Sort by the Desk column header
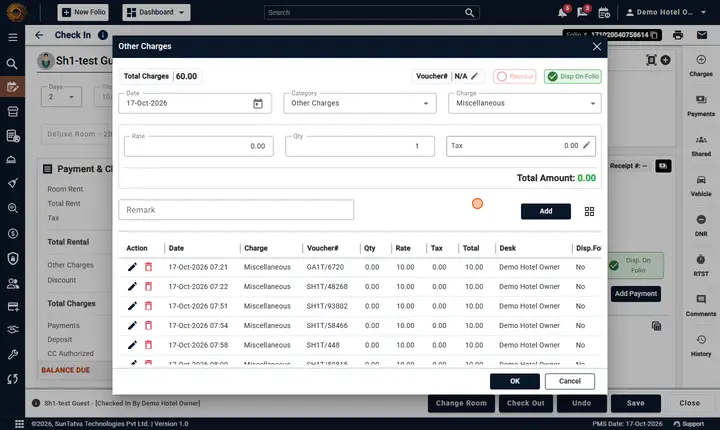Image resolution: width=720 pixels, height=430 pixels. (x=507, y=248)
